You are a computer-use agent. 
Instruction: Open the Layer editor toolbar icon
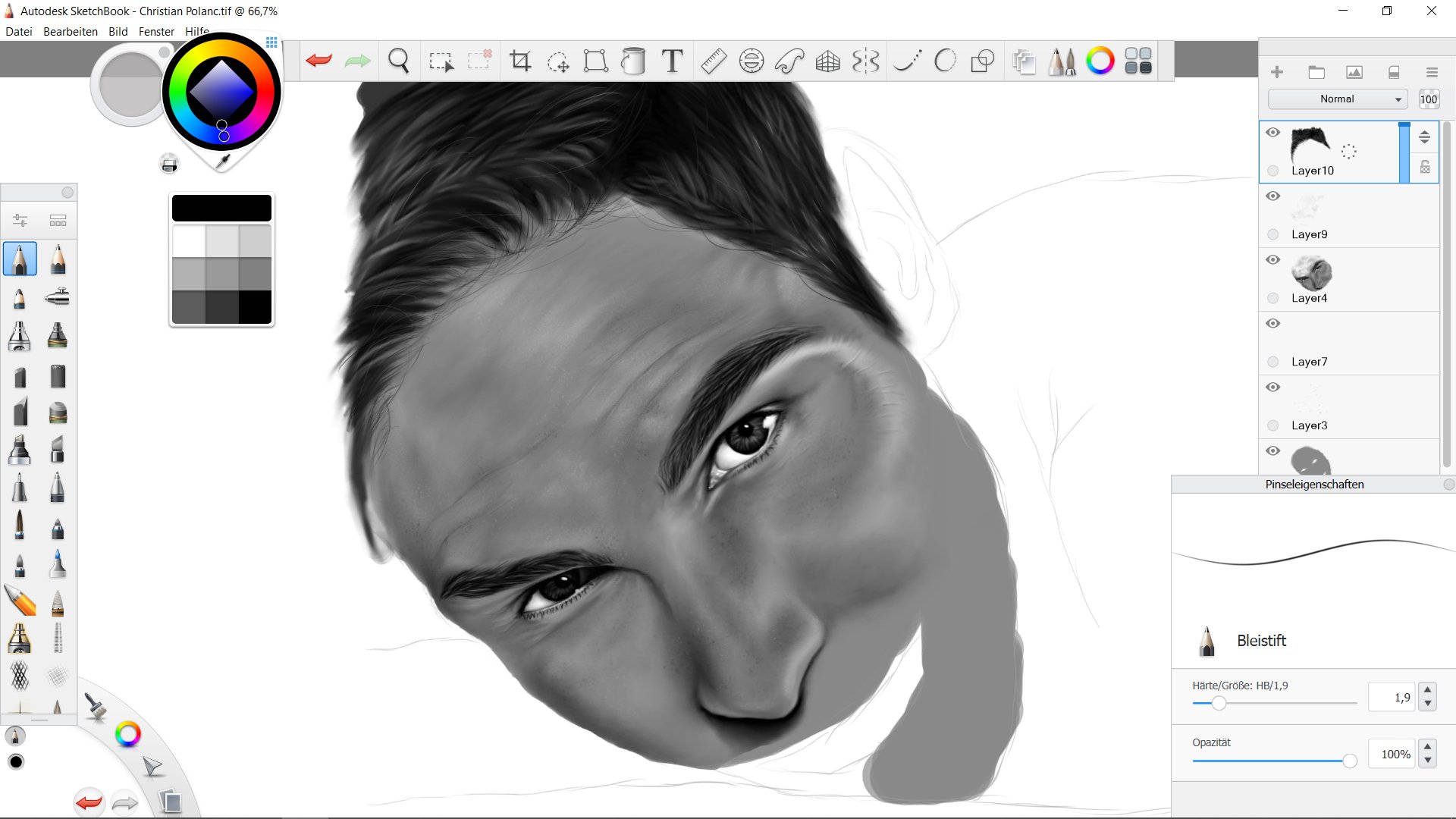1024,61
